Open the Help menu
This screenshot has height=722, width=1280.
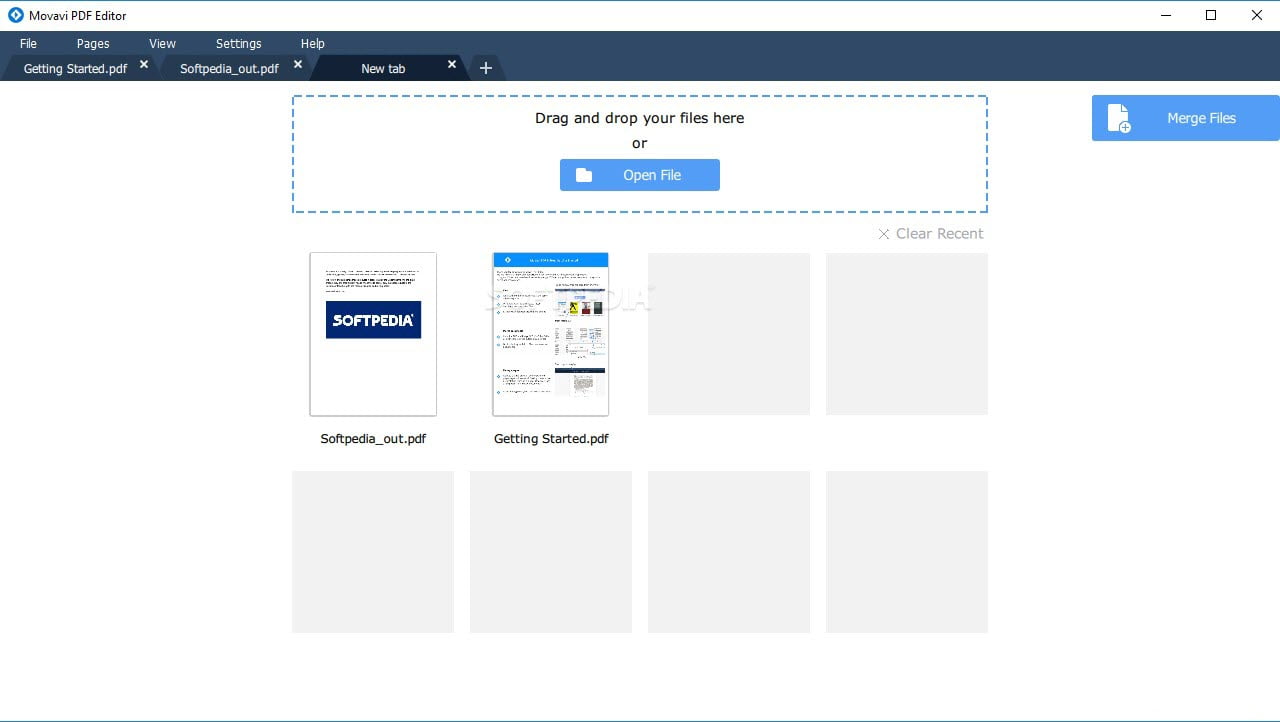(313, 44)
